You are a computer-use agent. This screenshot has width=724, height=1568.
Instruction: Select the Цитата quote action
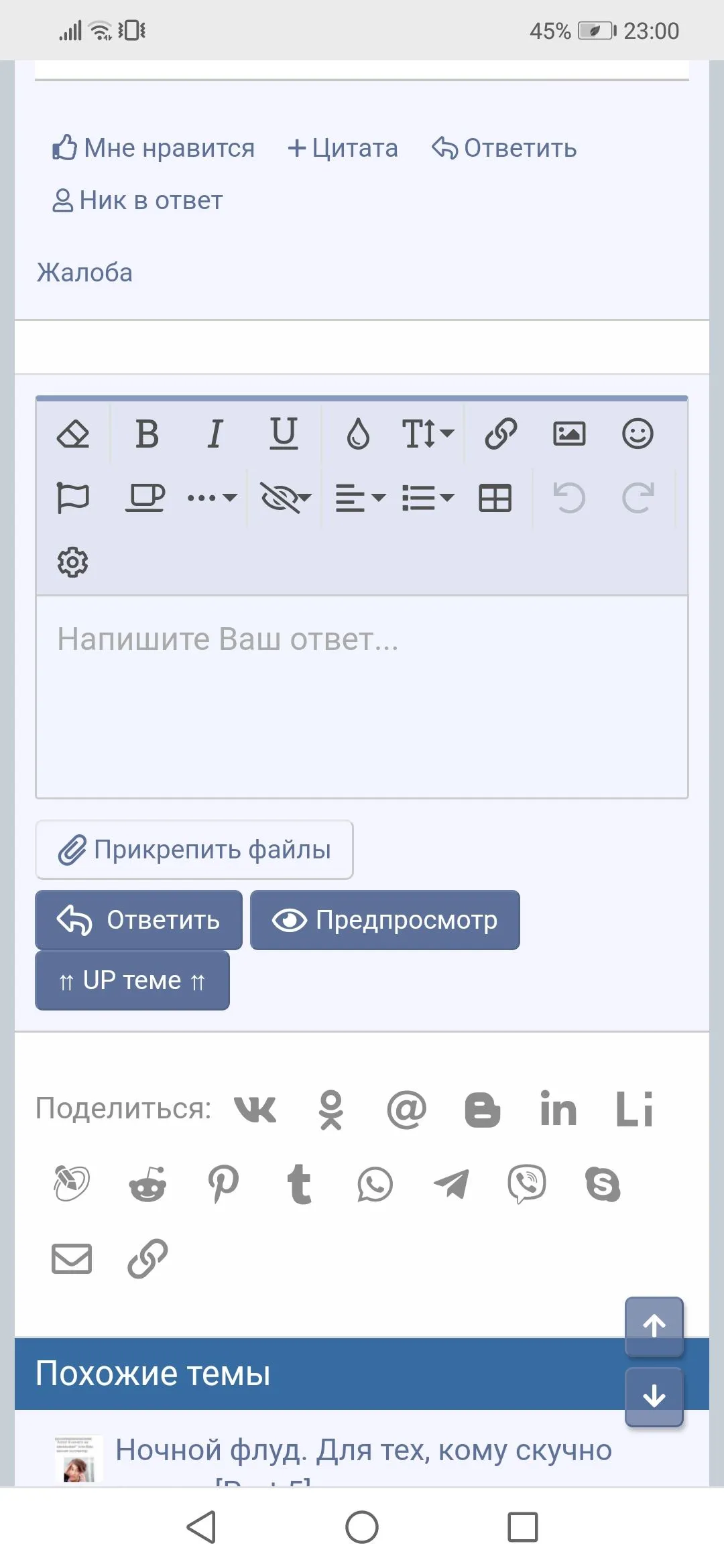point(343,148)
